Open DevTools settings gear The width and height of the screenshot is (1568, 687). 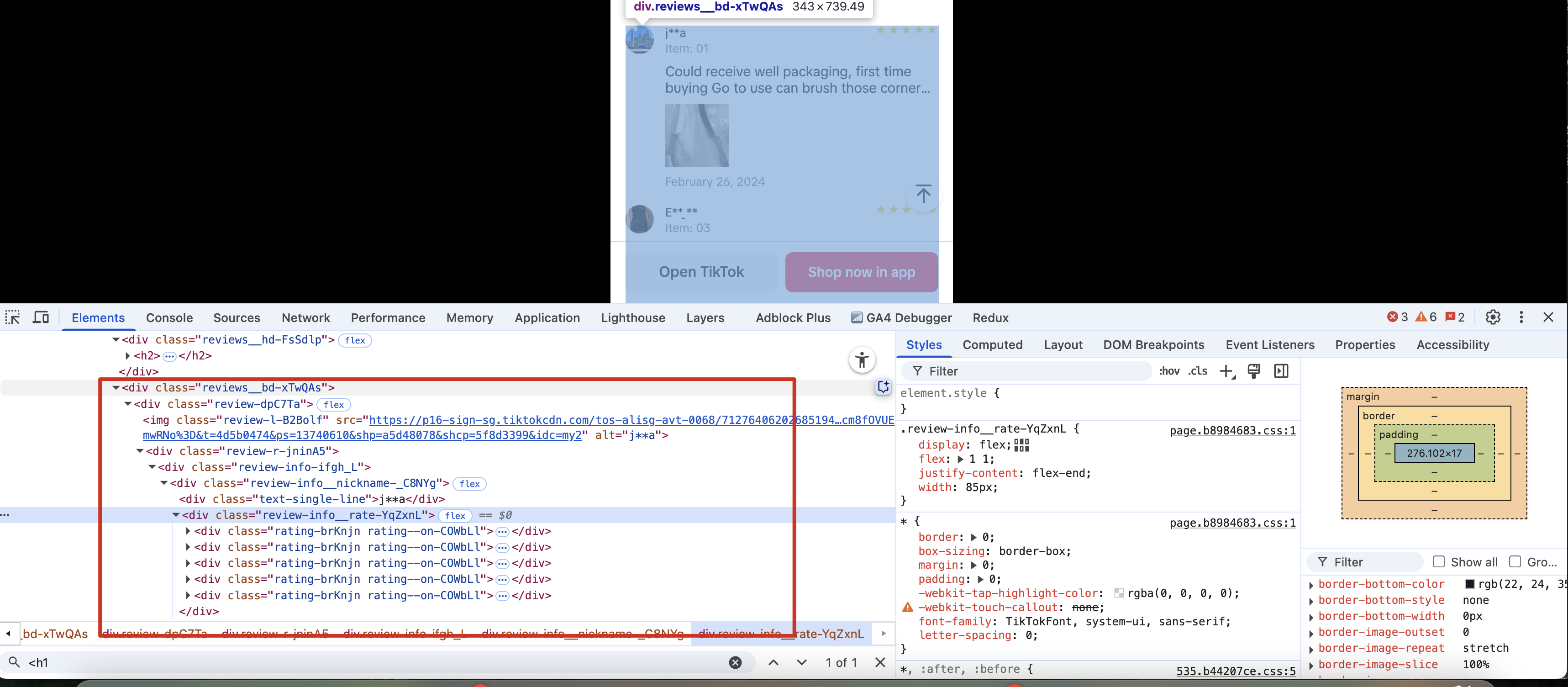[x=1493, y=317]
